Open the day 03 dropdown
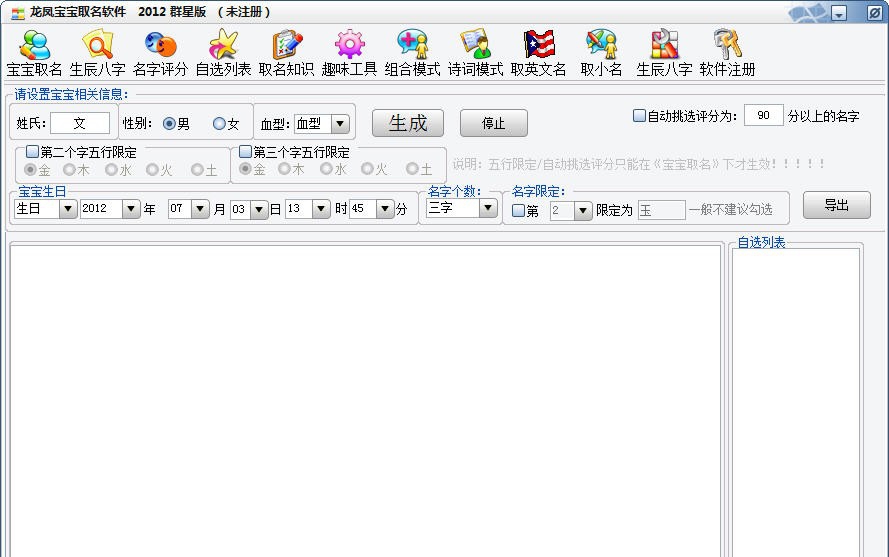Screen dimensions: 889x557 [x=259, y=210]
